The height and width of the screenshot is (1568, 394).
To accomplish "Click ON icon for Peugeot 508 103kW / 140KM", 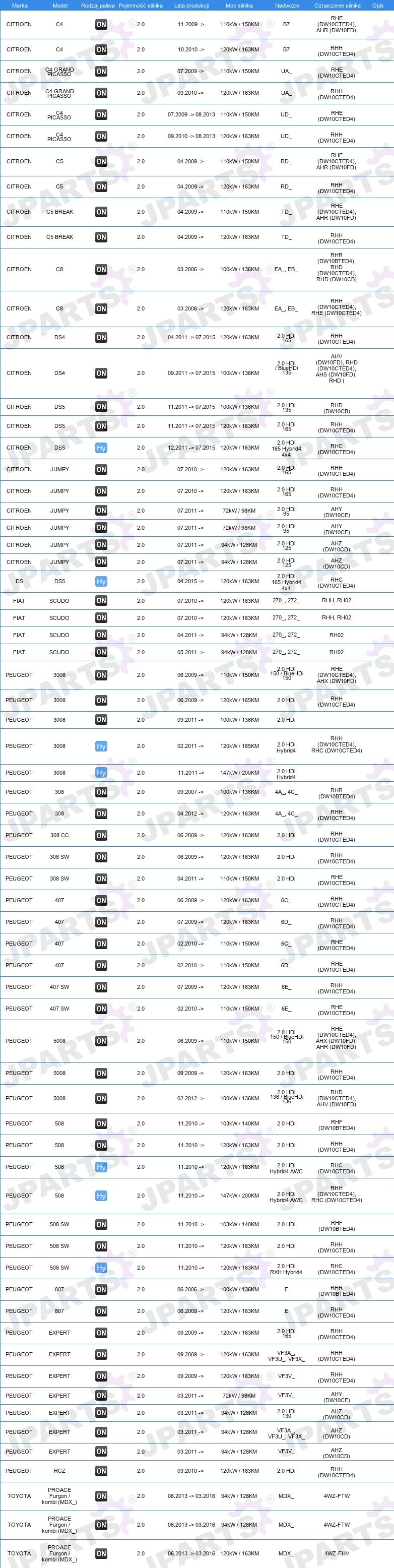I will (x=101, y=1123).
